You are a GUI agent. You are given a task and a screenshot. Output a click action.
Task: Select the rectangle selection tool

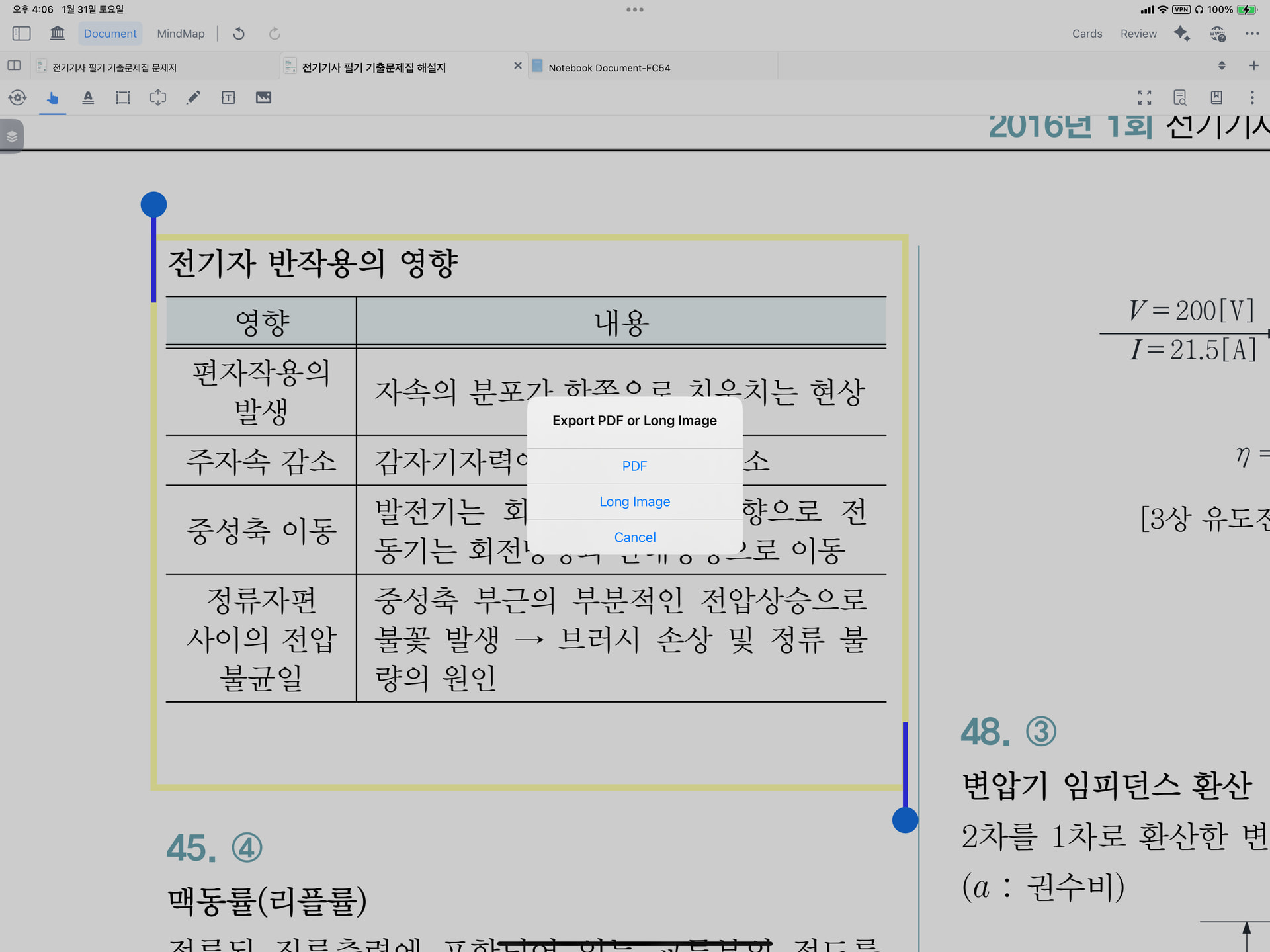click(x=123, y=98)
